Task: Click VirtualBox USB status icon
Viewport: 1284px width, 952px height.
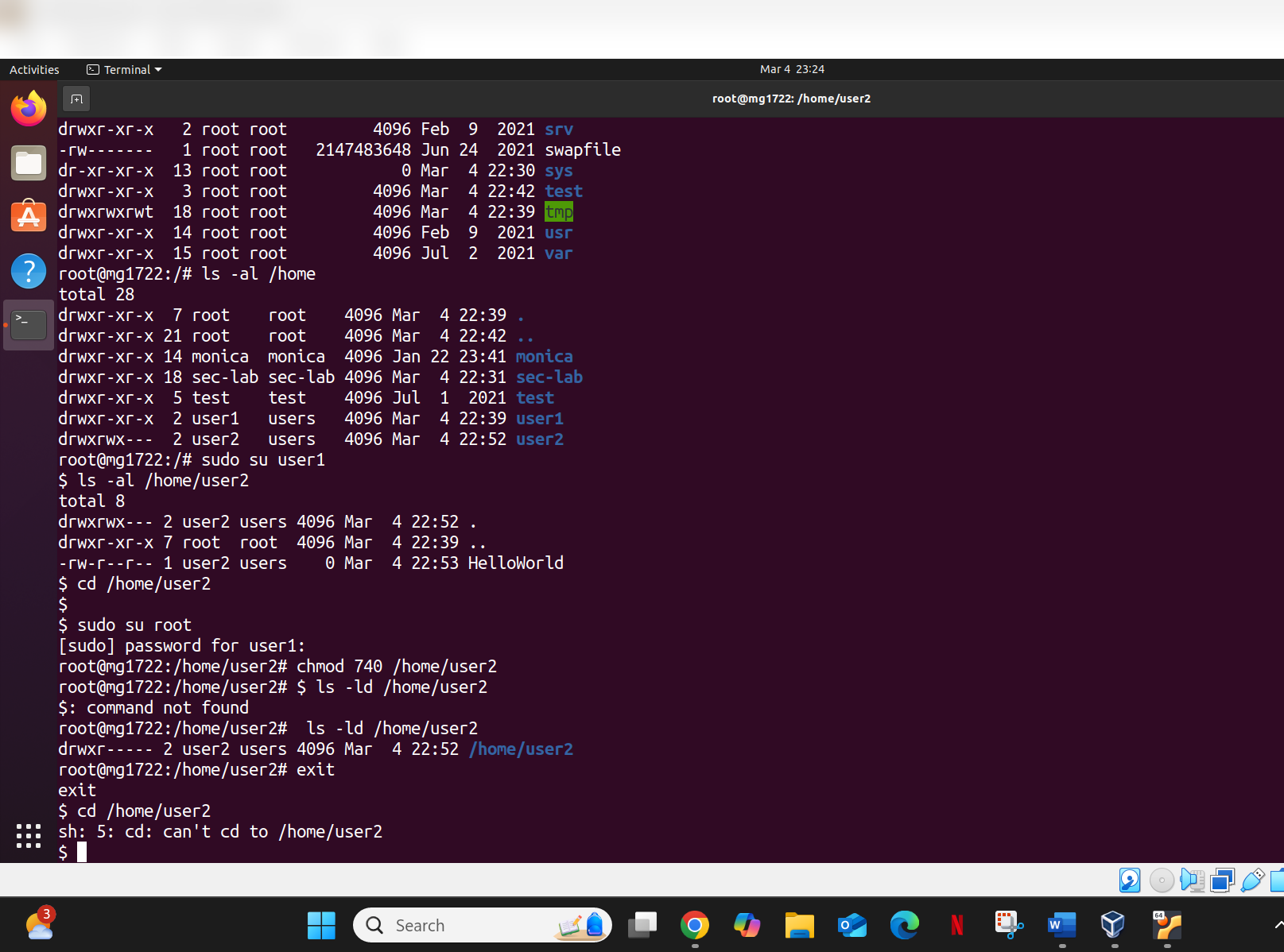Action: pos(1252,880)
